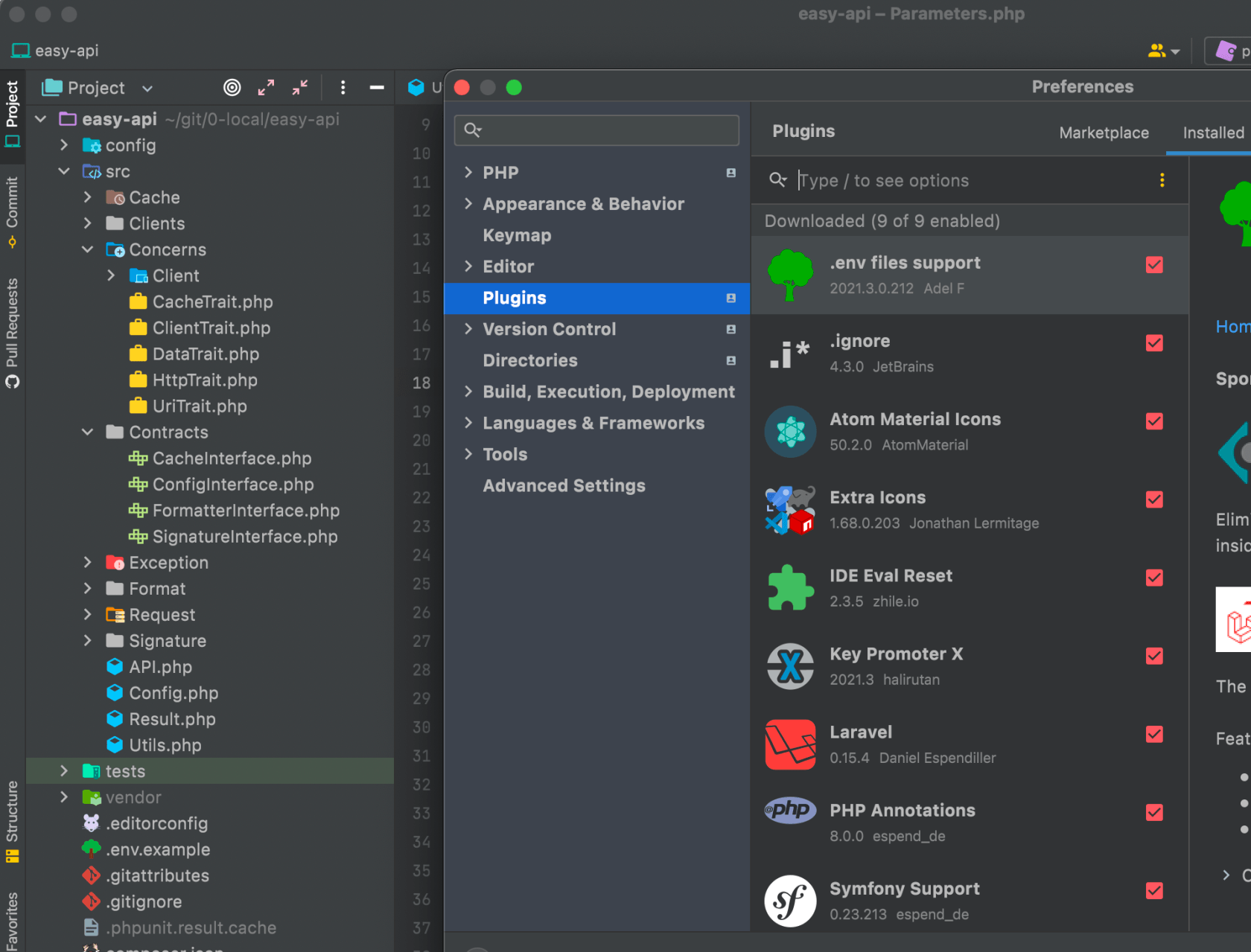Open the collaboration users dropdown arrow
Screen dimensions: 1251x952
1175,52
